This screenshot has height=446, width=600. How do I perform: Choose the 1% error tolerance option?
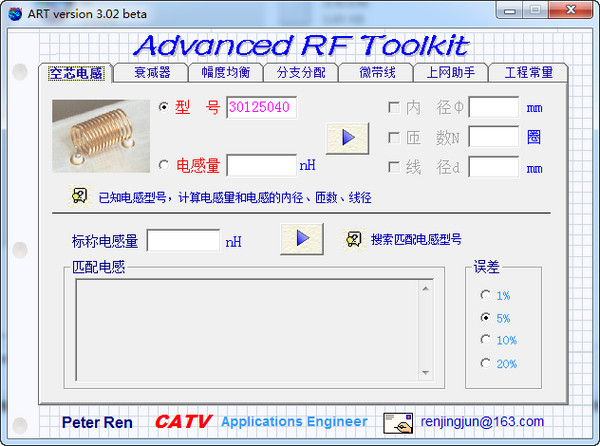click(486, 295)
